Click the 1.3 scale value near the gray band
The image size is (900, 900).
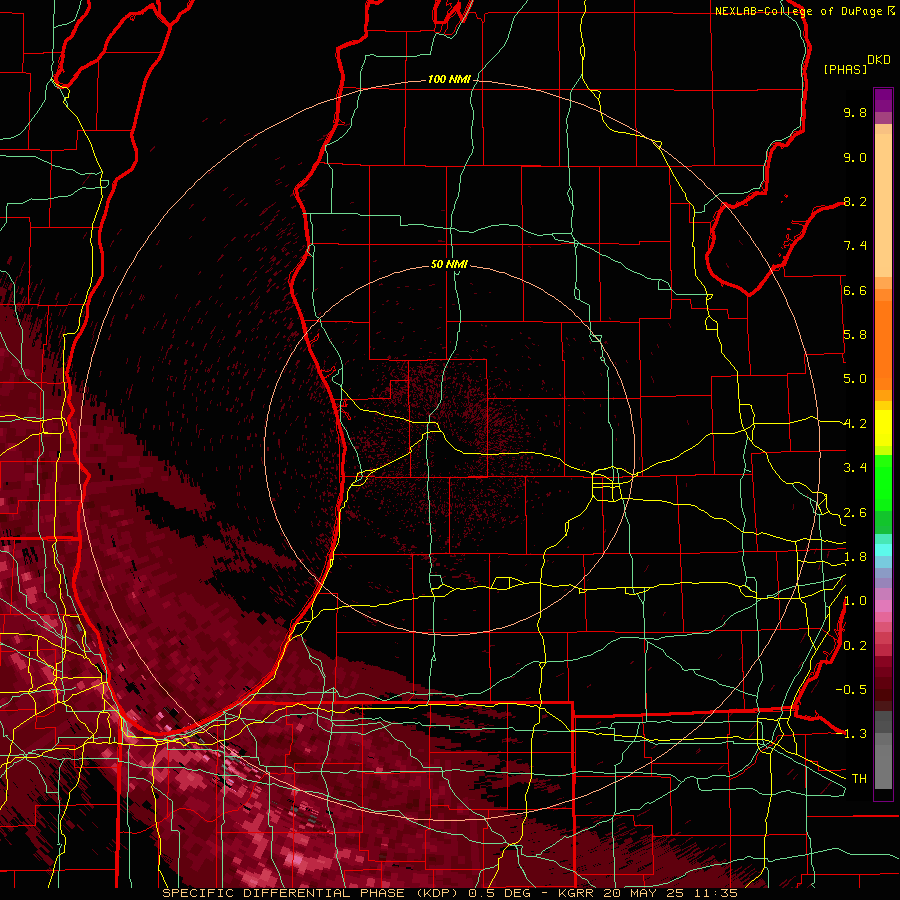[855, 734]
